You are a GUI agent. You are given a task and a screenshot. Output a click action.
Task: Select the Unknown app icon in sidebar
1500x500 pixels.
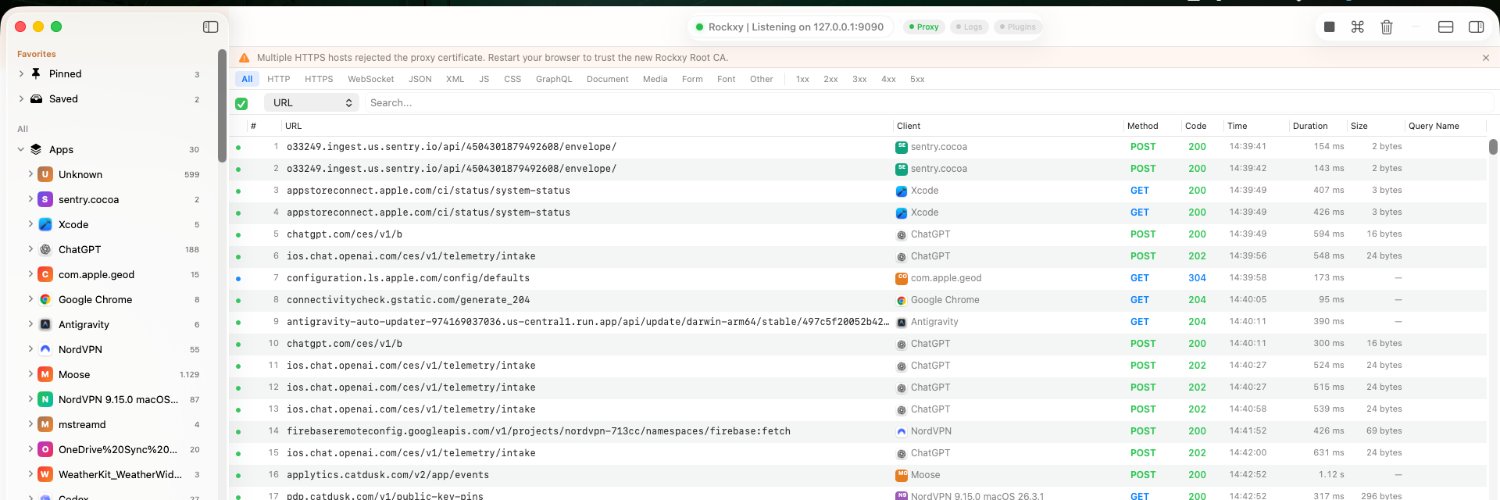pyautogui.click(x=45, y=174)
